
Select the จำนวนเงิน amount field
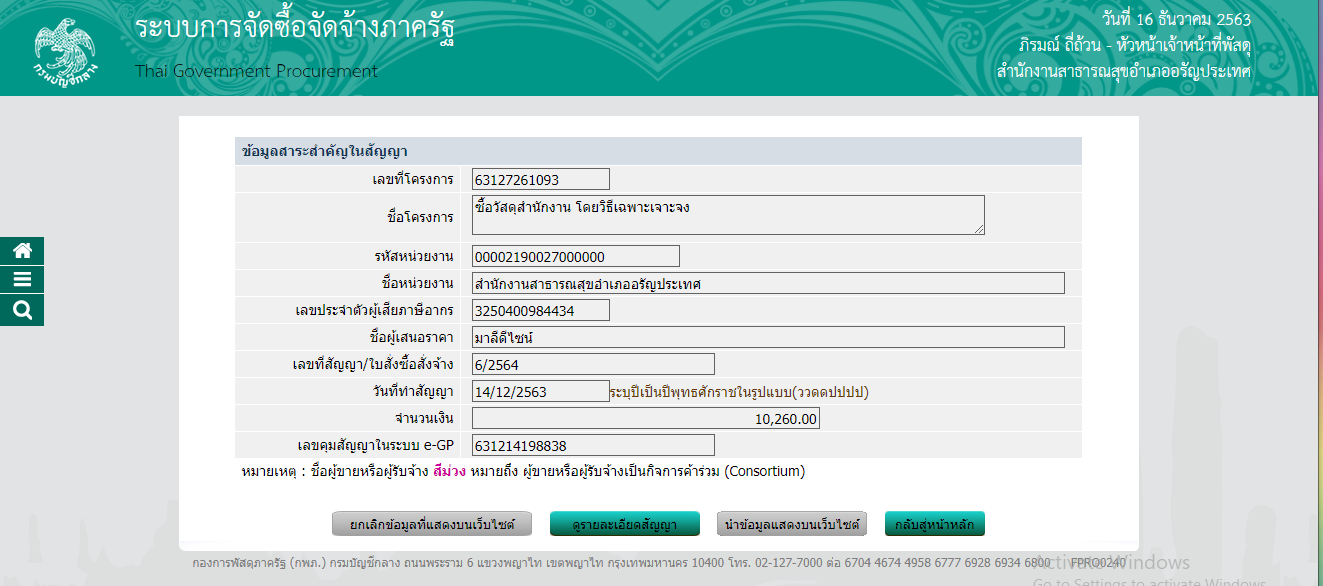click(645, 418)
